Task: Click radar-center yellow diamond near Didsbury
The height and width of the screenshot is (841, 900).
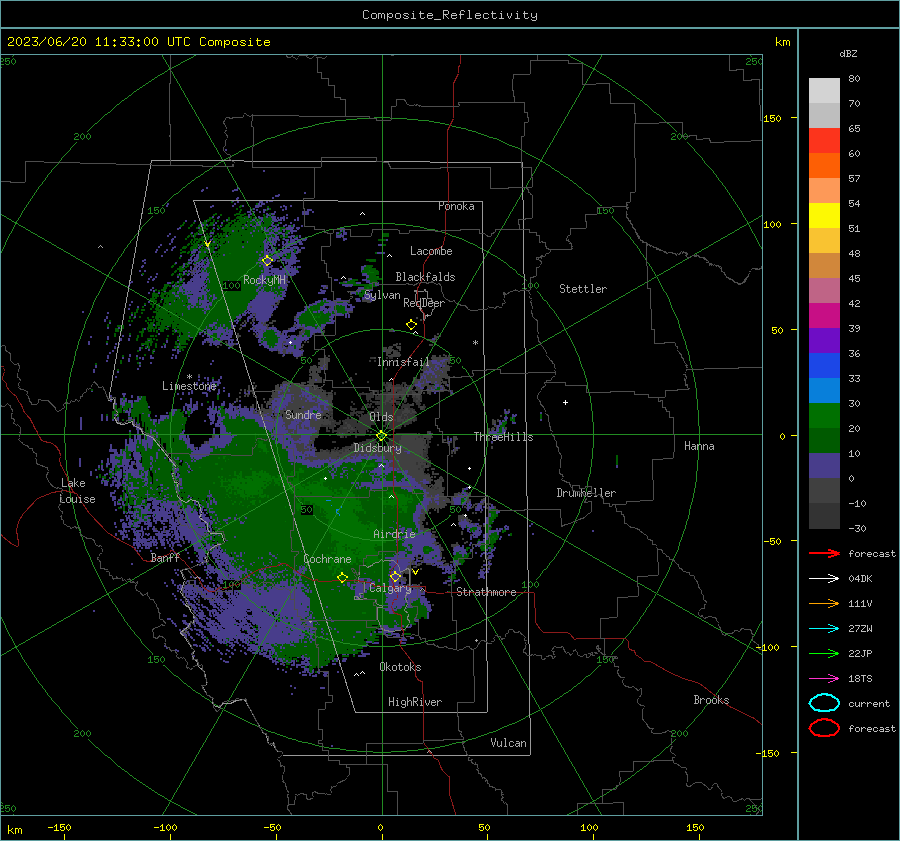Action: (381, 436)
